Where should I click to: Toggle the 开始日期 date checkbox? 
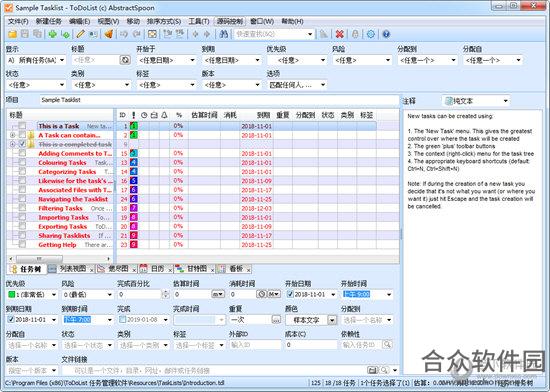coord(290,294)
